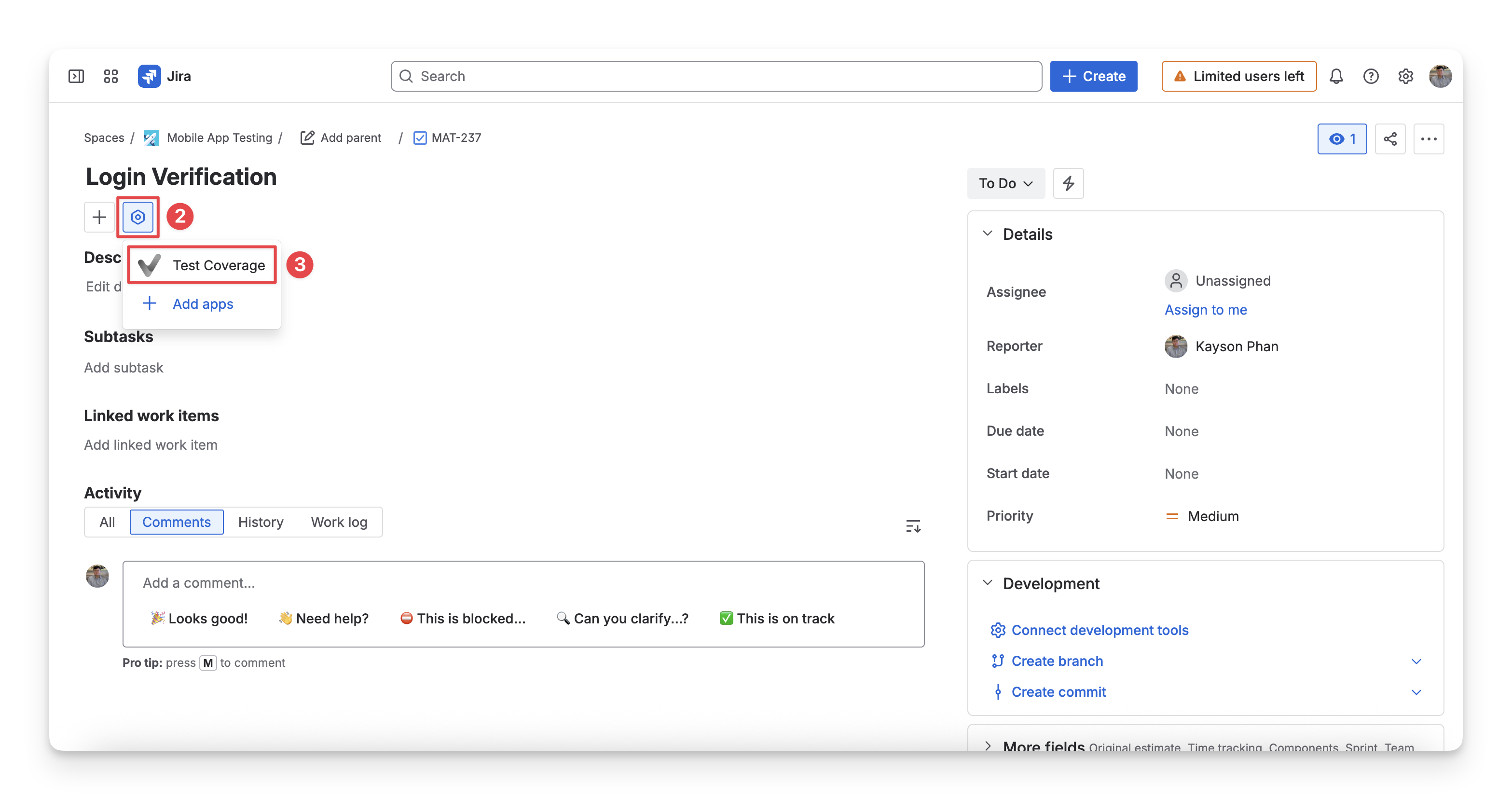Click the blue Create button
Image resolution: width=1512 pixels, height=800 pixels.
click(x=1093, y=76)
